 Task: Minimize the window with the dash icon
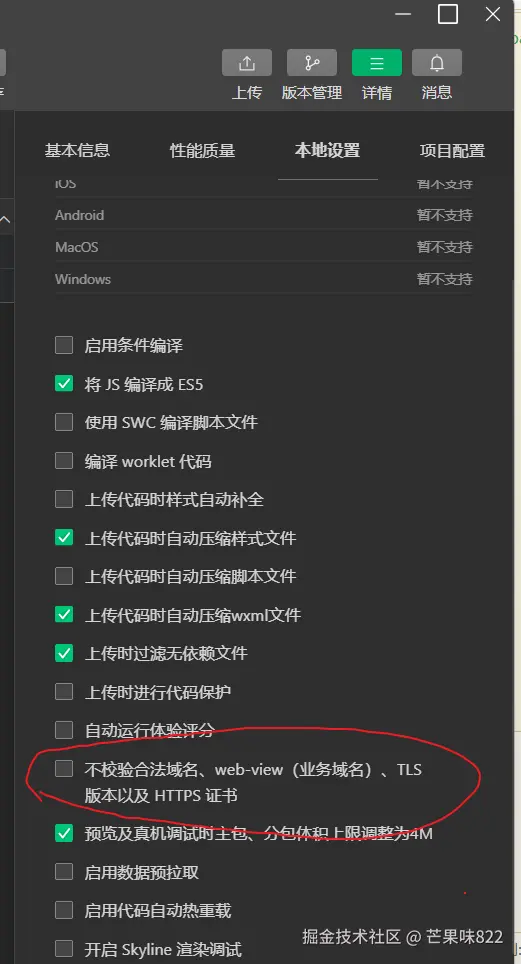point(403,14)
